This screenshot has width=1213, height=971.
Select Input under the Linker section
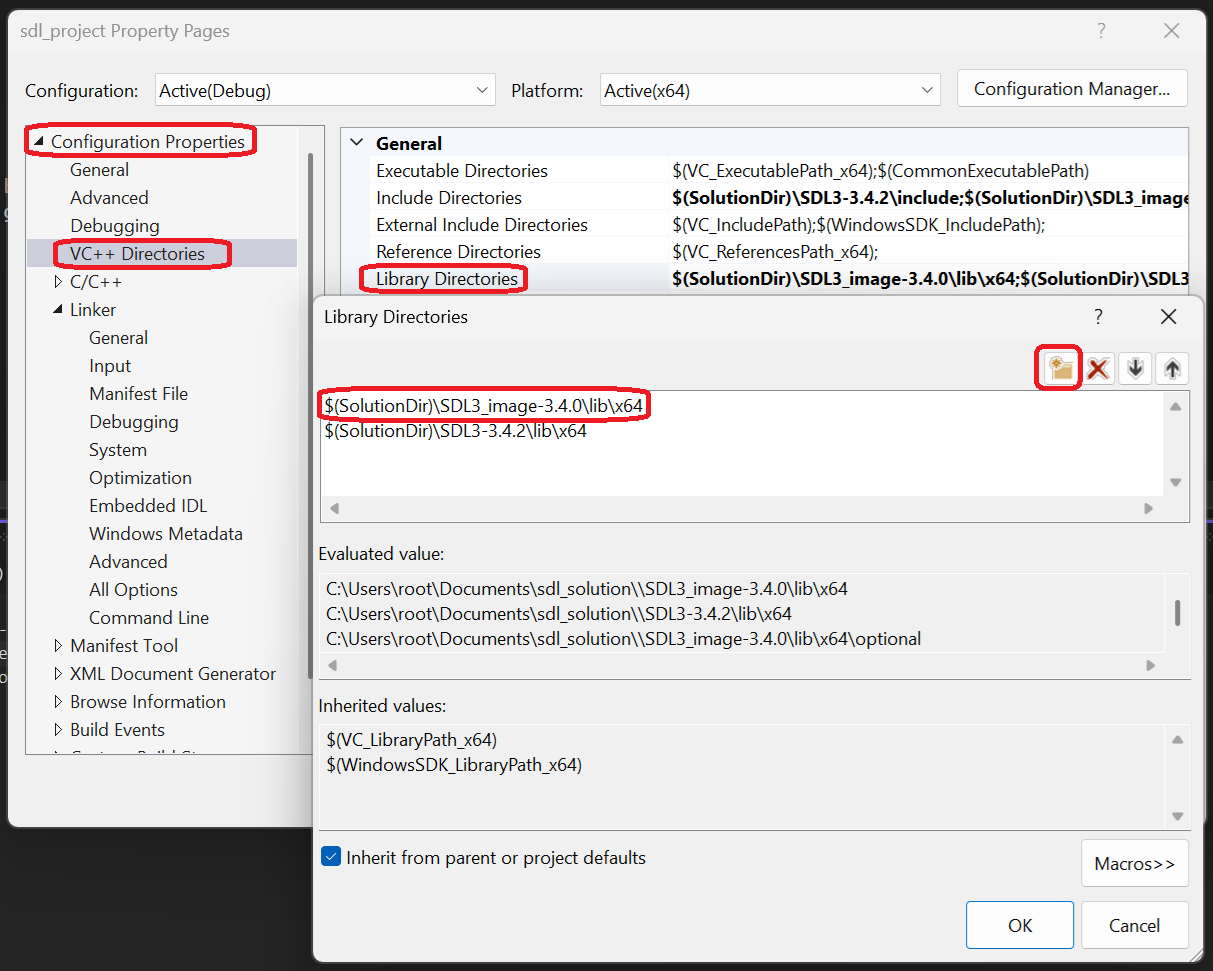pos(110,365)
